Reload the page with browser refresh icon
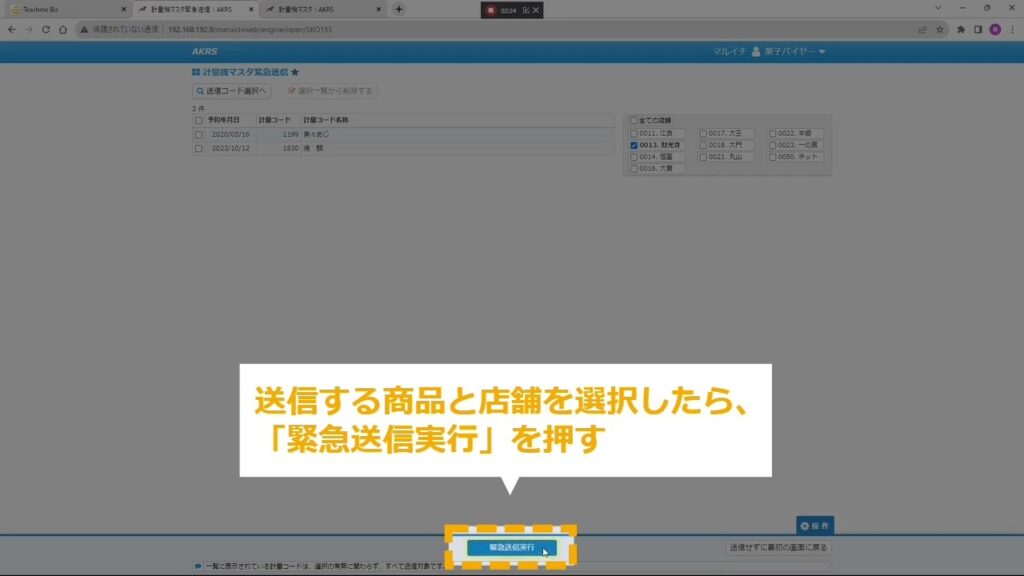 [x=46, y=29]
